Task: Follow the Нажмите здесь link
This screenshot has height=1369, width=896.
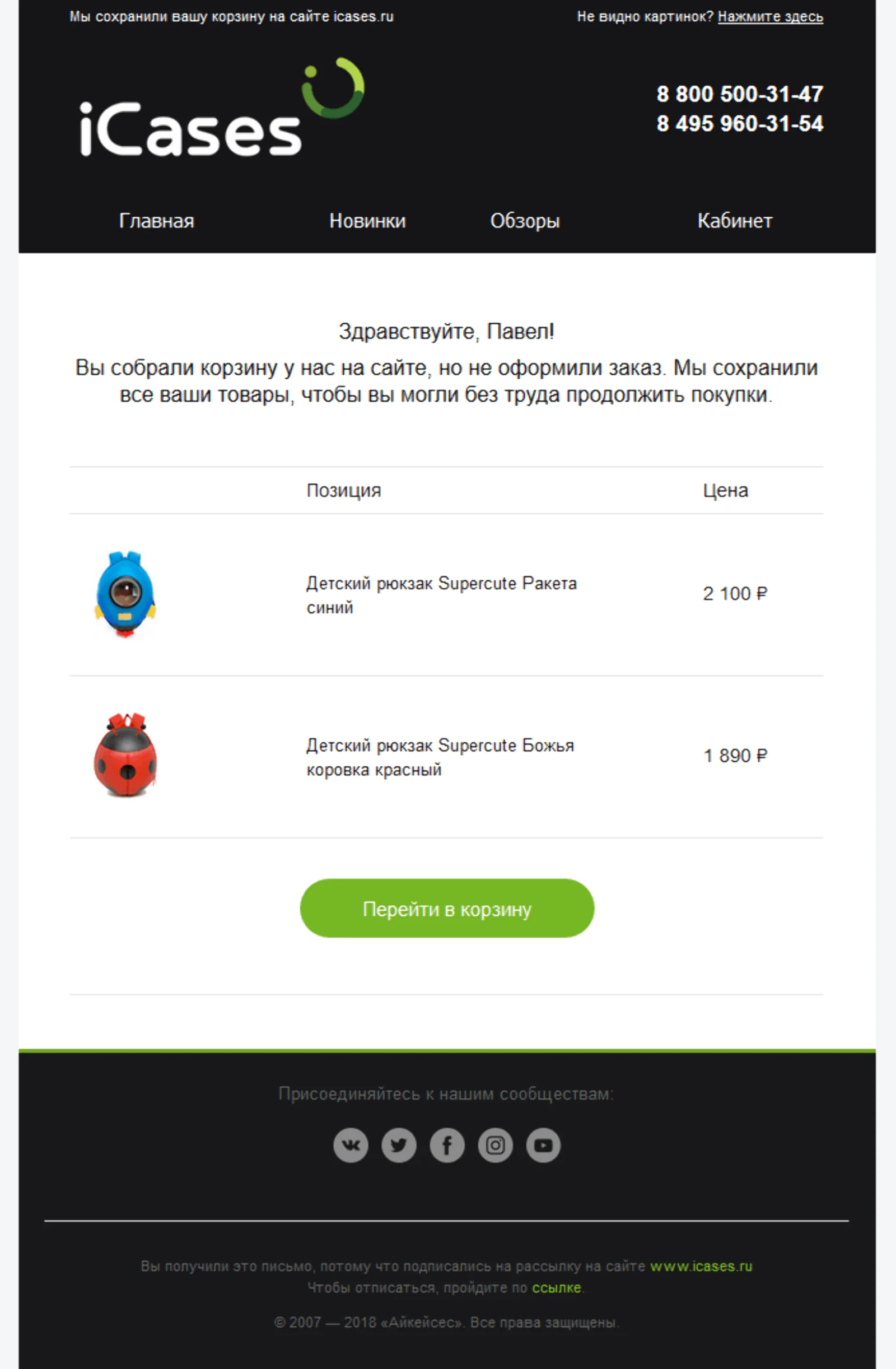Action: [x=770, y=17]
